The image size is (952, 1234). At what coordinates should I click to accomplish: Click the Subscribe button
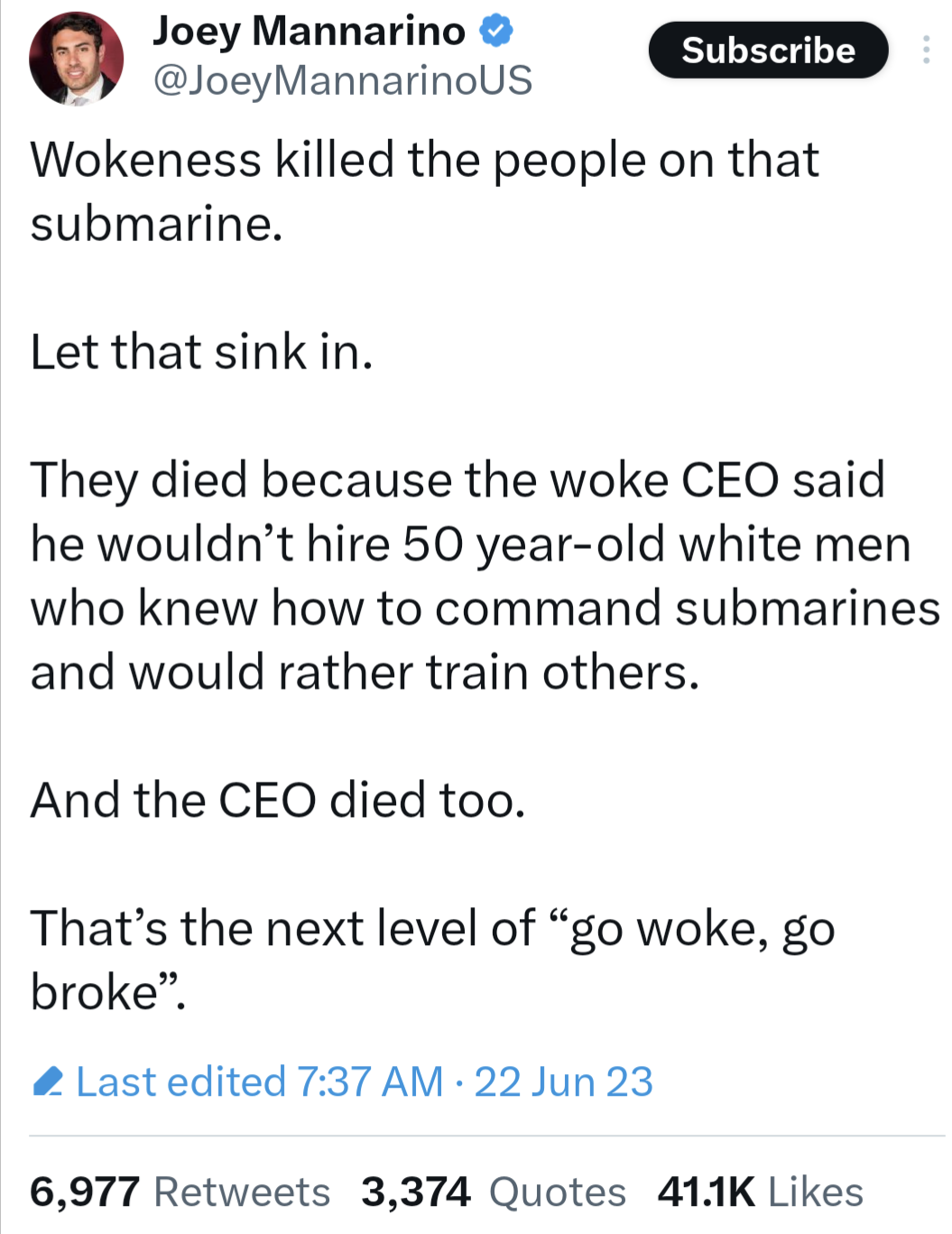click(x=768, y=50)
